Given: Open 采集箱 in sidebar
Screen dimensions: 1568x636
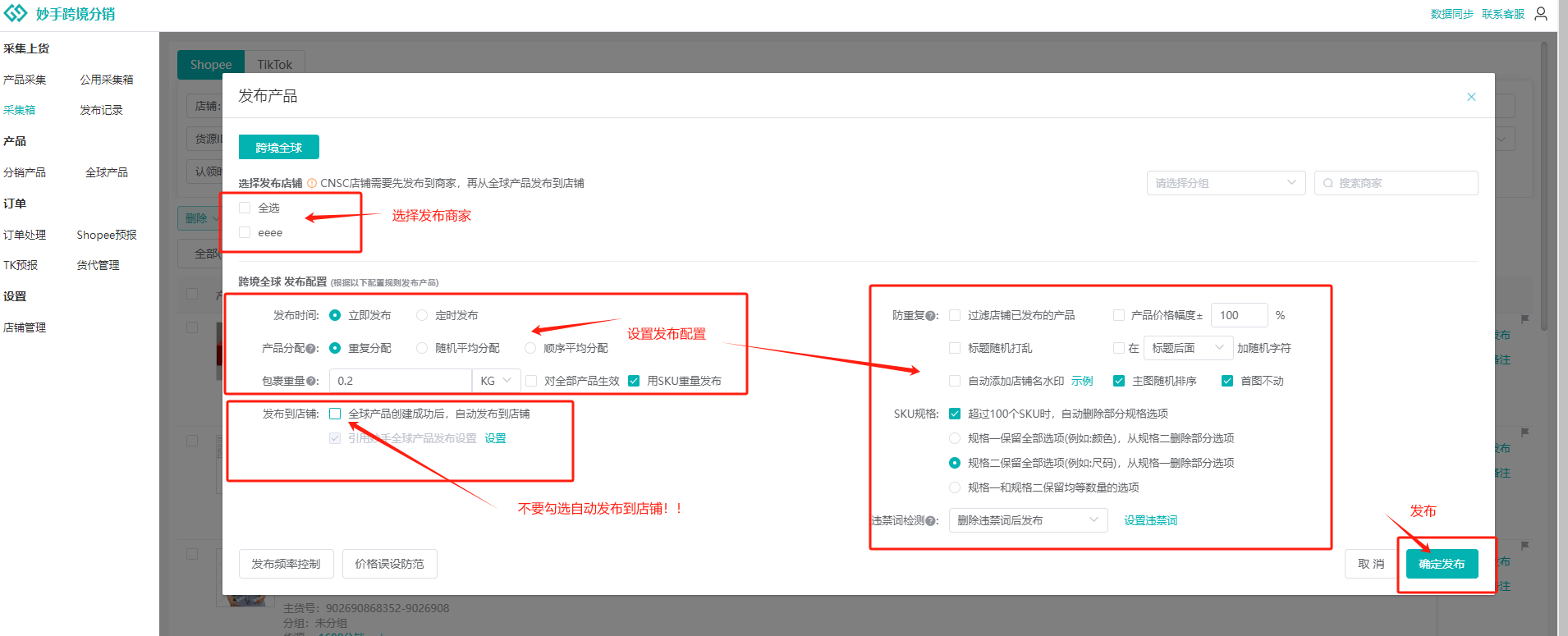Looking at the screenshot, I should pos(20,110).
